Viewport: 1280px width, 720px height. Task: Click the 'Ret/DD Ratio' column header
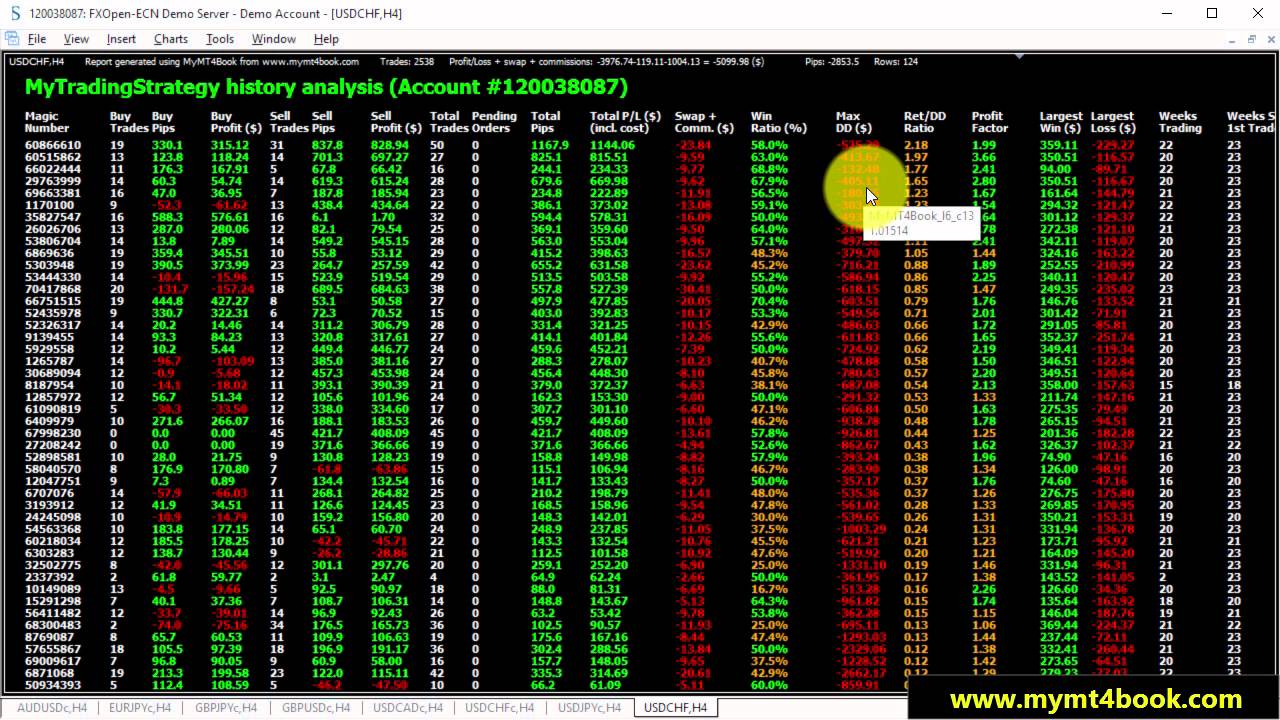[925, 122]
